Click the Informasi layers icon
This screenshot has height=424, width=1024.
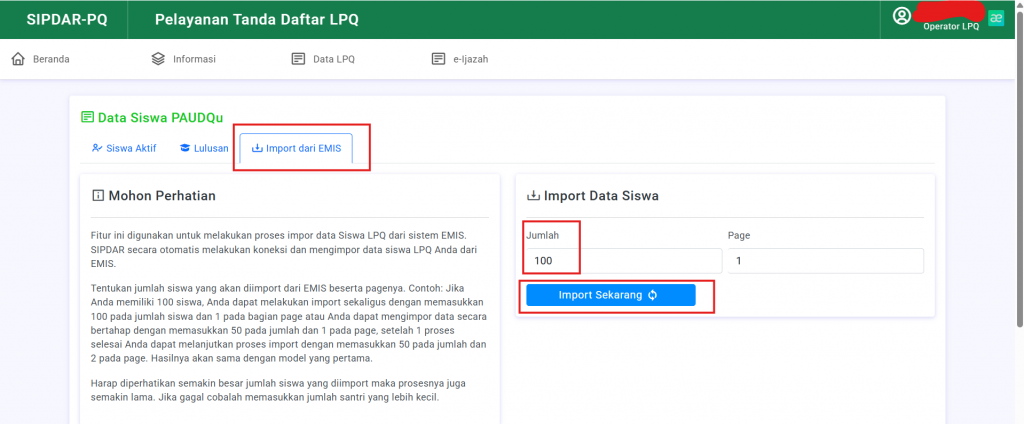pos(158,59)
